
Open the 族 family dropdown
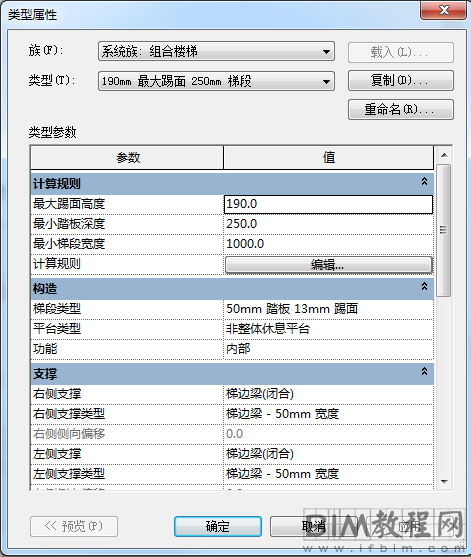coord(216,51)
